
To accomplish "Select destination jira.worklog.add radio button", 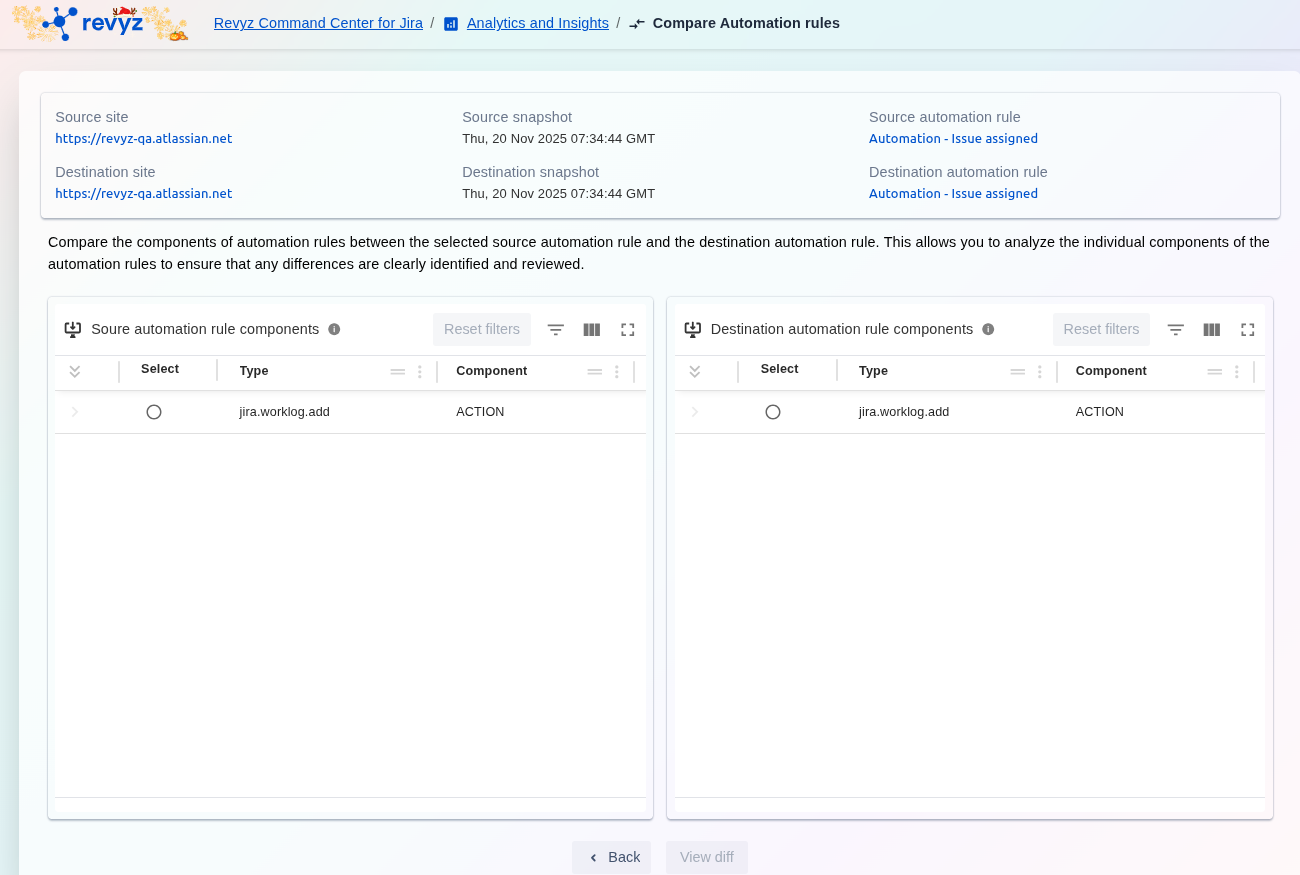I will click(x=773, y=412).
